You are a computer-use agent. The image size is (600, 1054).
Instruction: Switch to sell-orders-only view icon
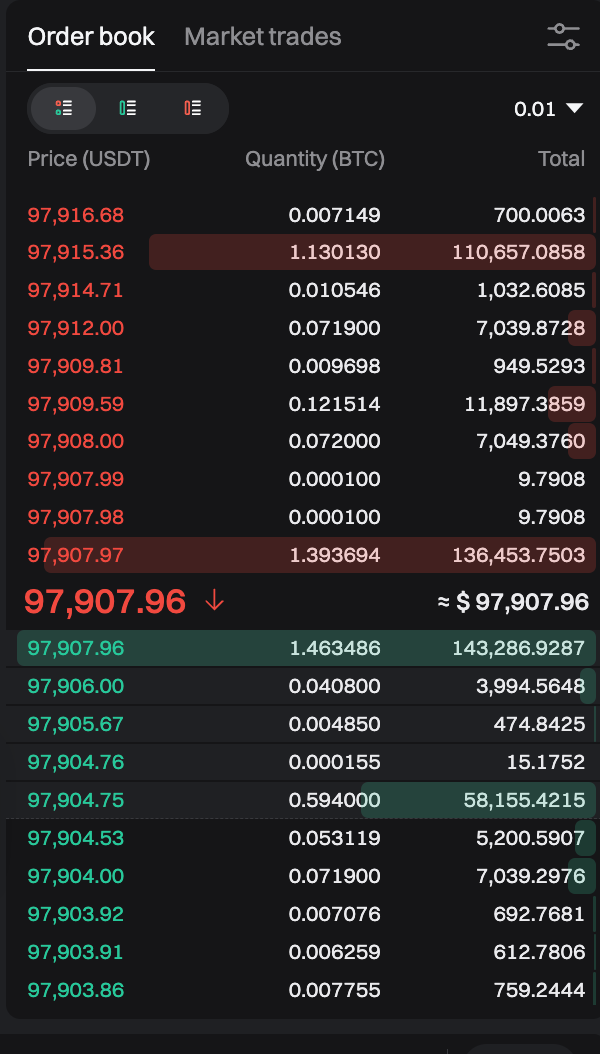[193, 108]
